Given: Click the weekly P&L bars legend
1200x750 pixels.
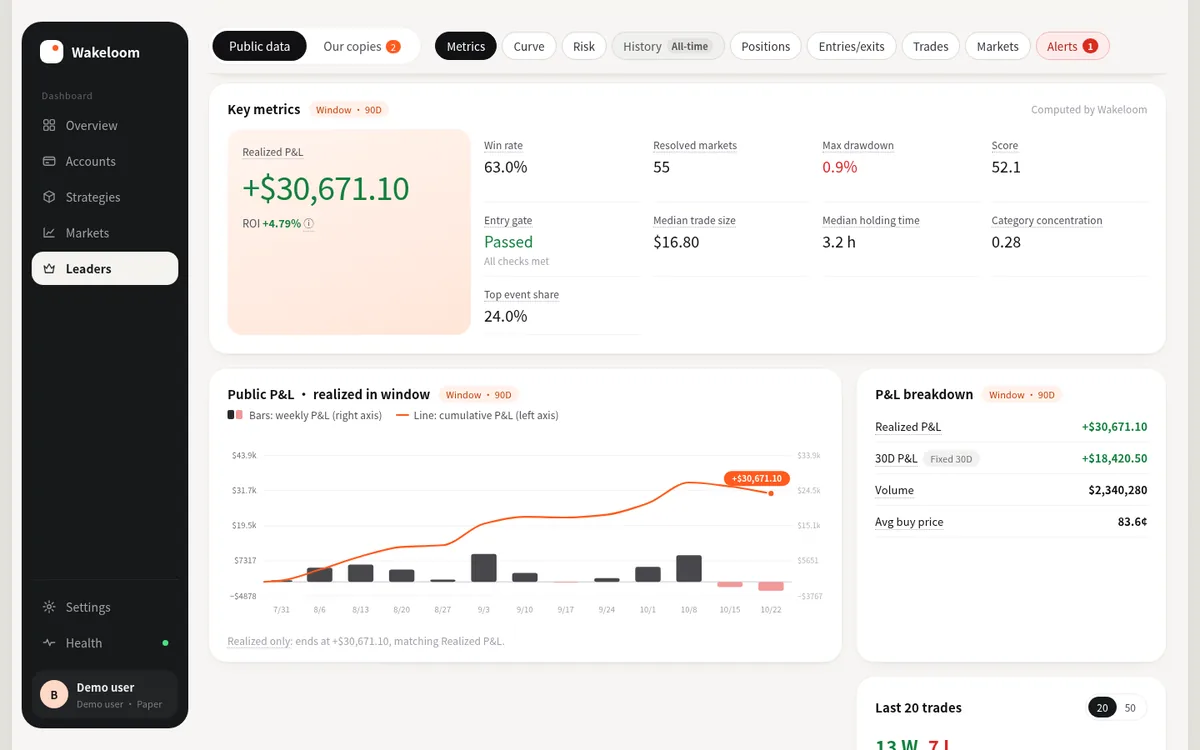Looking at the screenshot, I should [305, 415].
